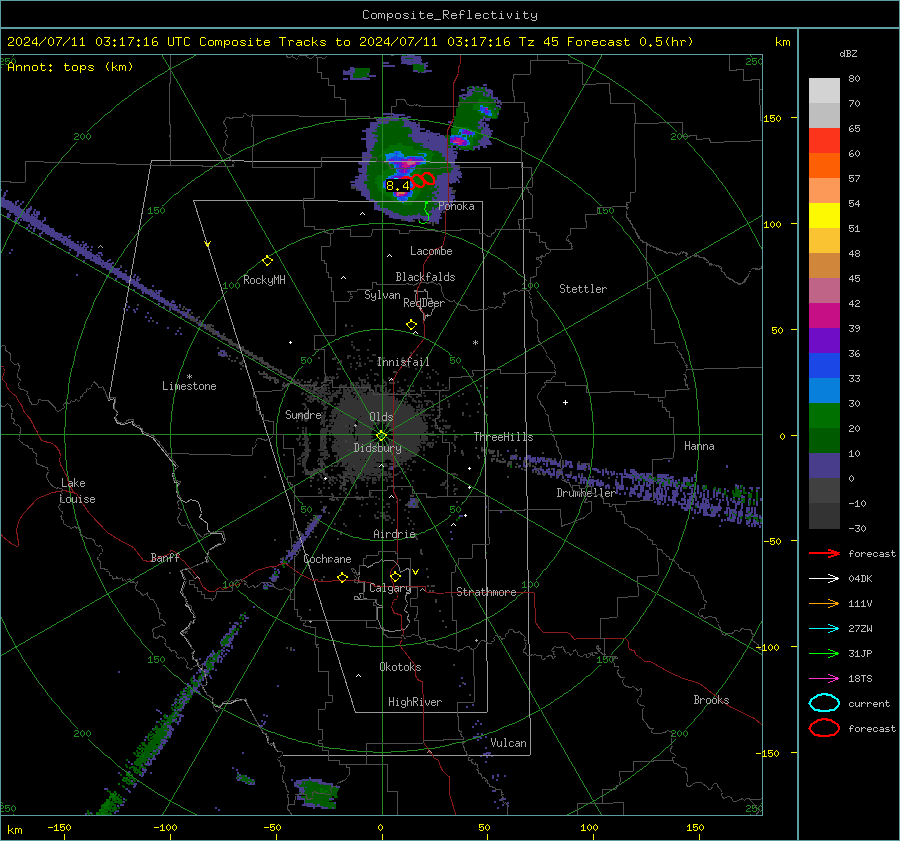The image size is (900, 841).
Task: Click the Airdrie city label
Action: [x=394, y=534]
